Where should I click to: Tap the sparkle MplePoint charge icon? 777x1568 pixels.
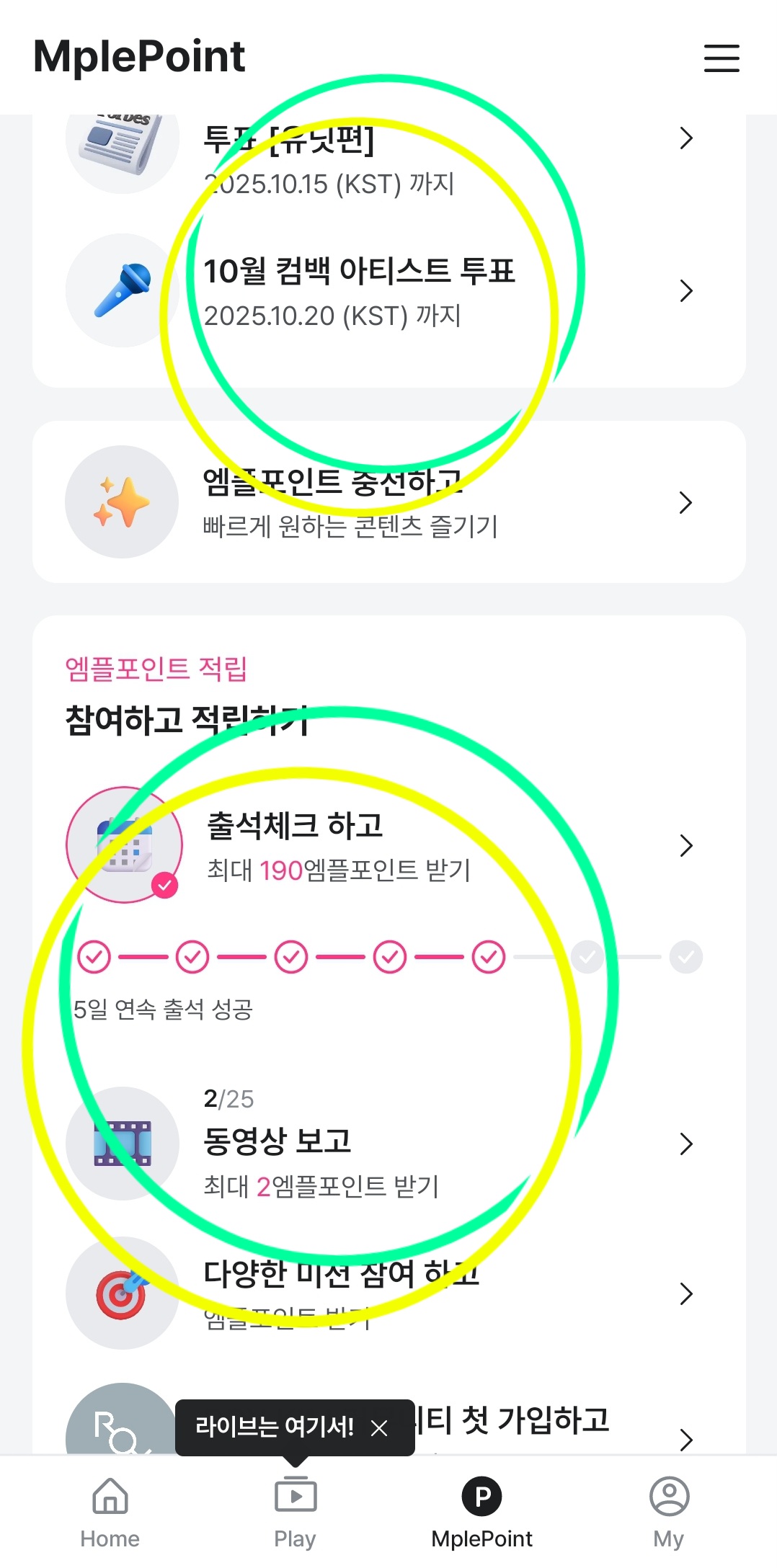[122, 502]
